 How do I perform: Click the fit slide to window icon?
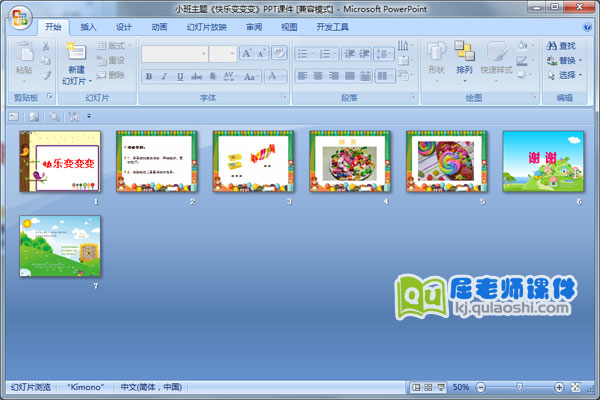573,386
